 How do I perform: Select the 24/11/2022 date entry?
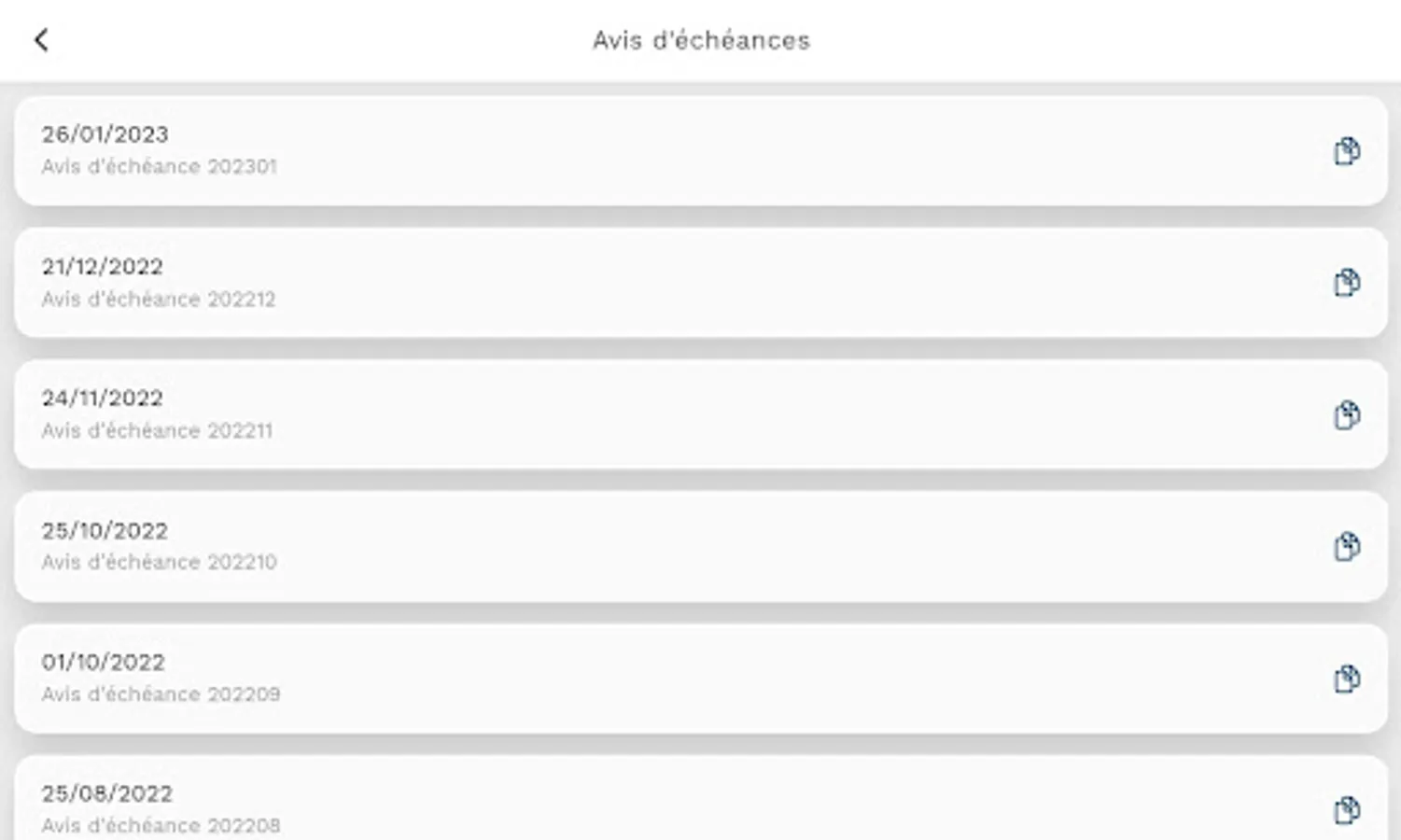(x=102, y=399)
